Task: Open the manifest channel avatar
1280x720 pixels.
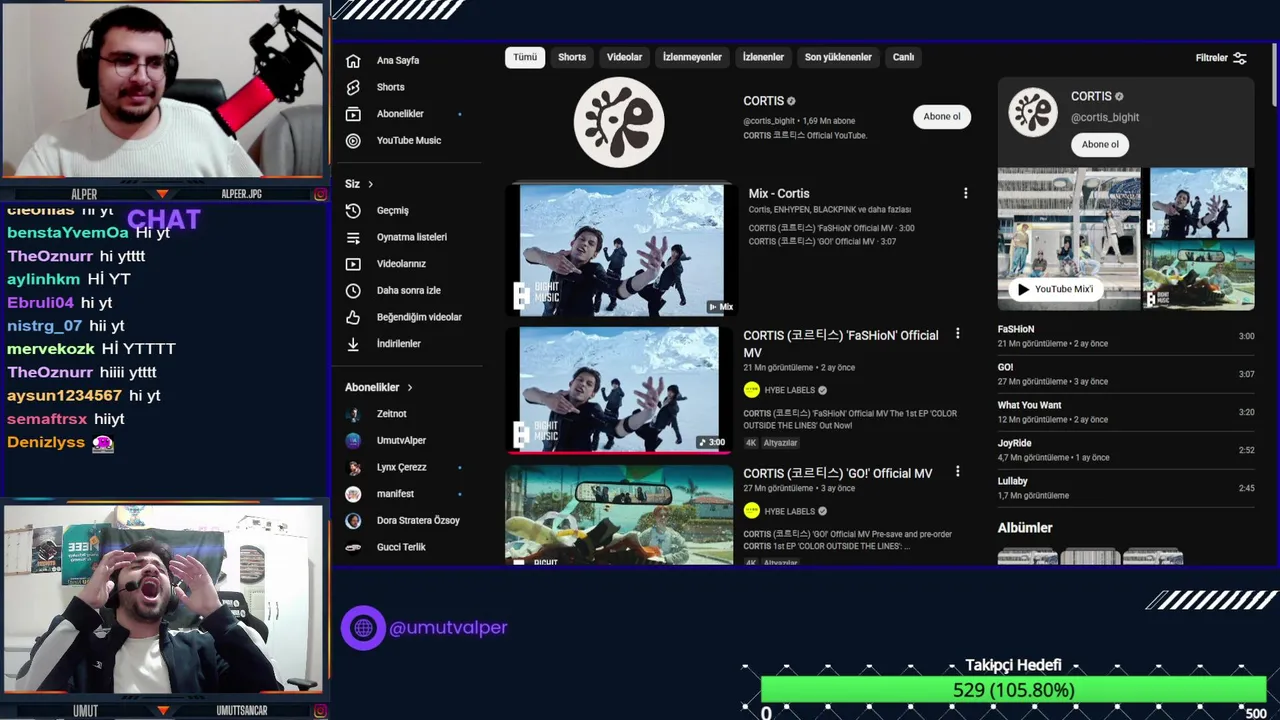Action: click(x=353, y=494)
